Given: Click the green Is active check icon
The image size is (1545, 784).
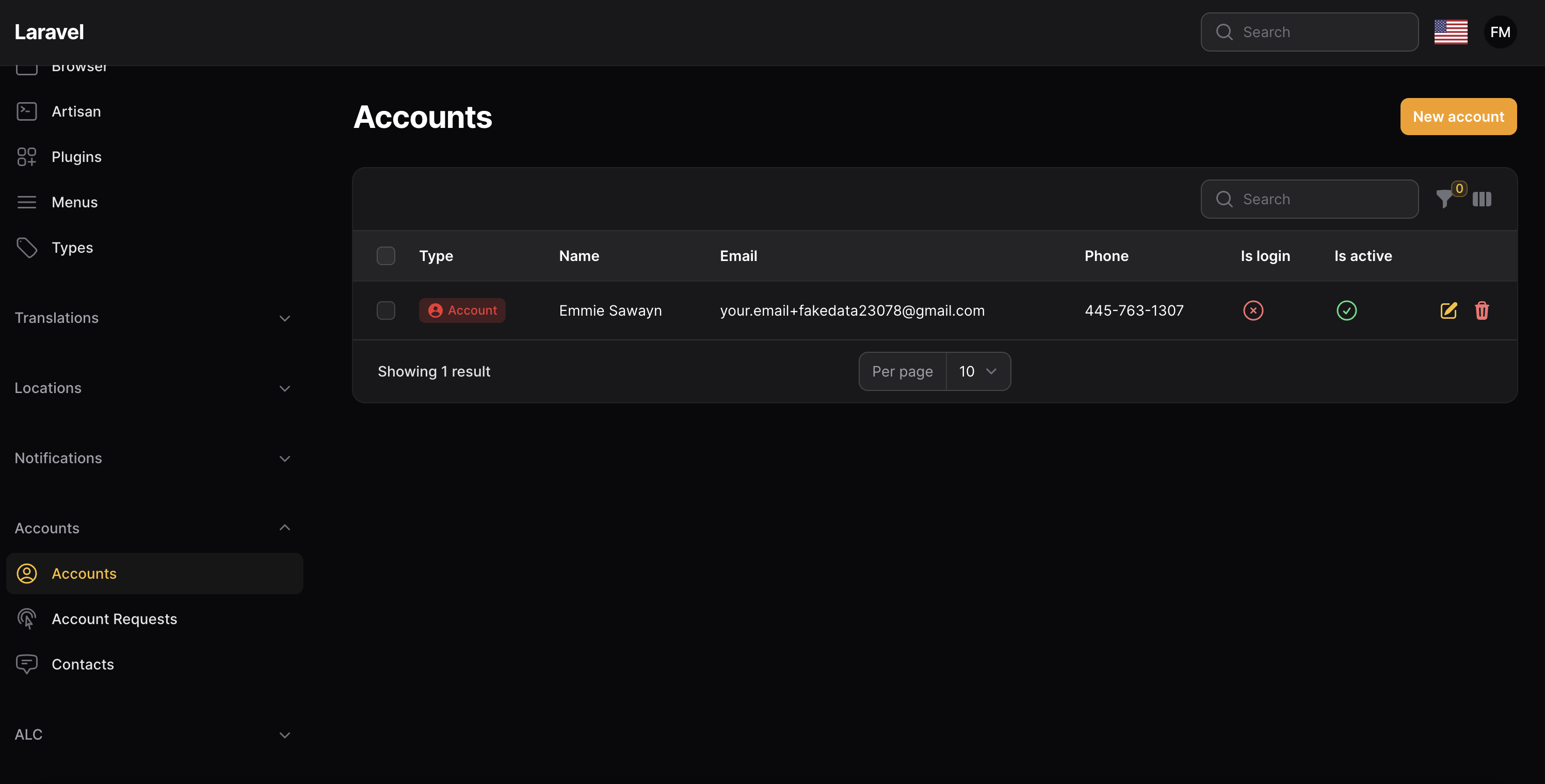Looking at the screenshot, I should point(1346,311).
